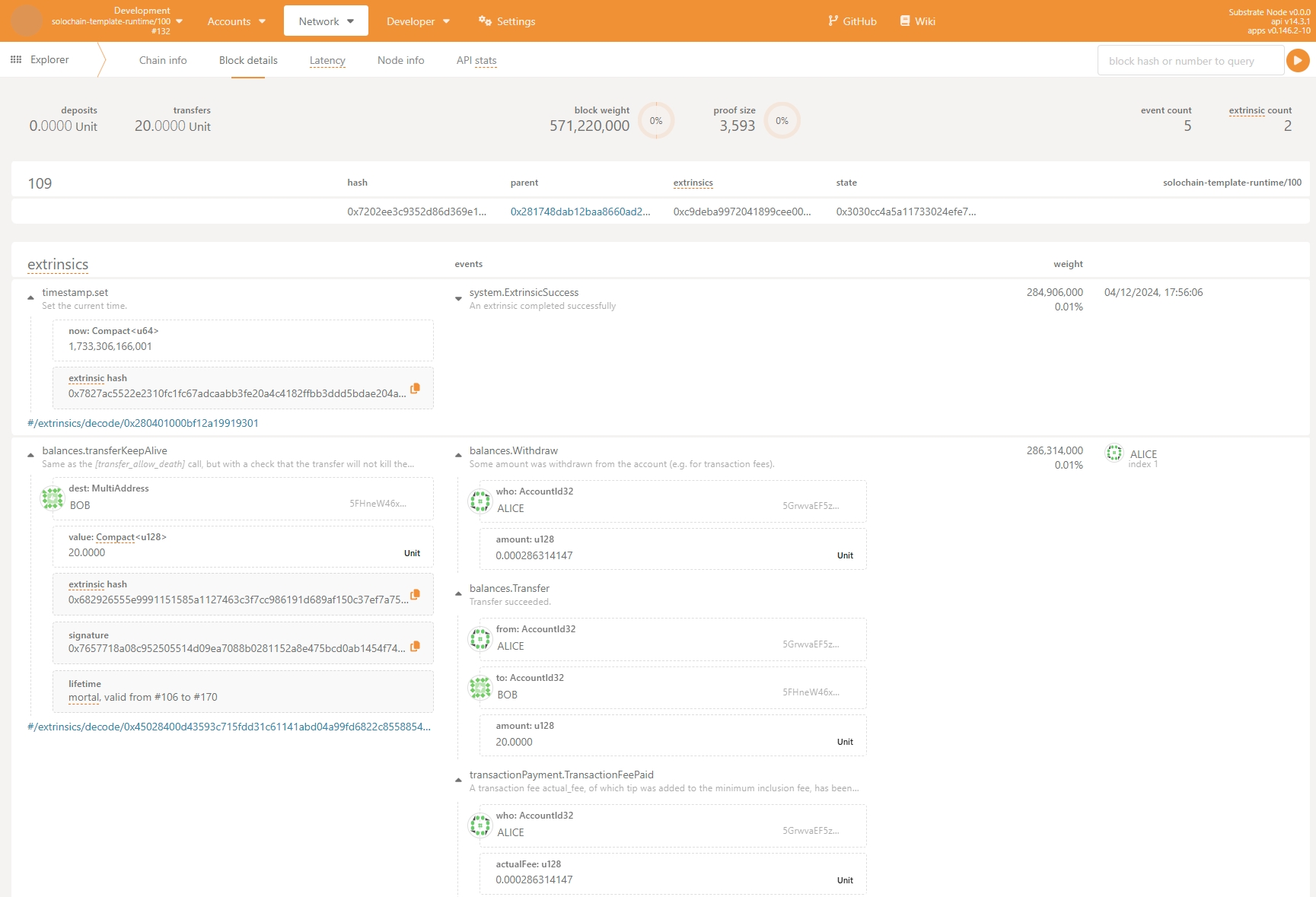Click the Wiki link text
This screenshot has width=1316, height=897.
(925, 21)
